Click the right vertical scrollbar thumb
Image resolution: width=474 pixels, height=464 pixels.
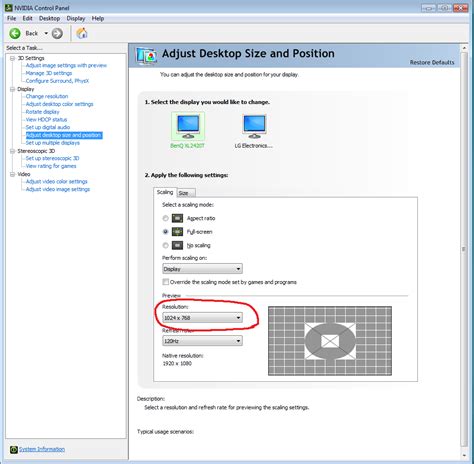tap(463, 249)
